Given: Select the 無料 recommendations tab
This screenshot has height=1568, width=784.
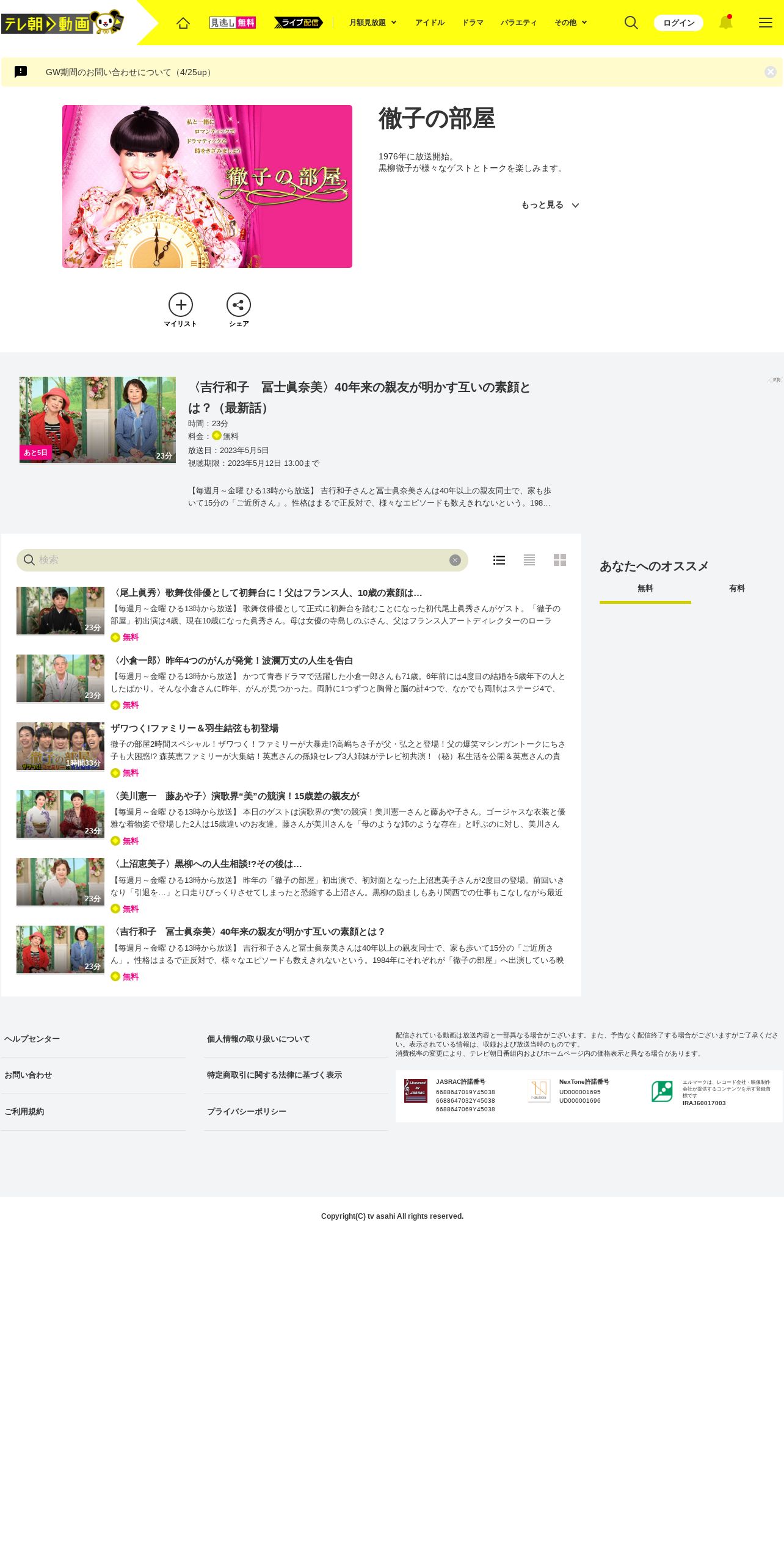Looking at the screenshot, I should (x=645, y=589).
